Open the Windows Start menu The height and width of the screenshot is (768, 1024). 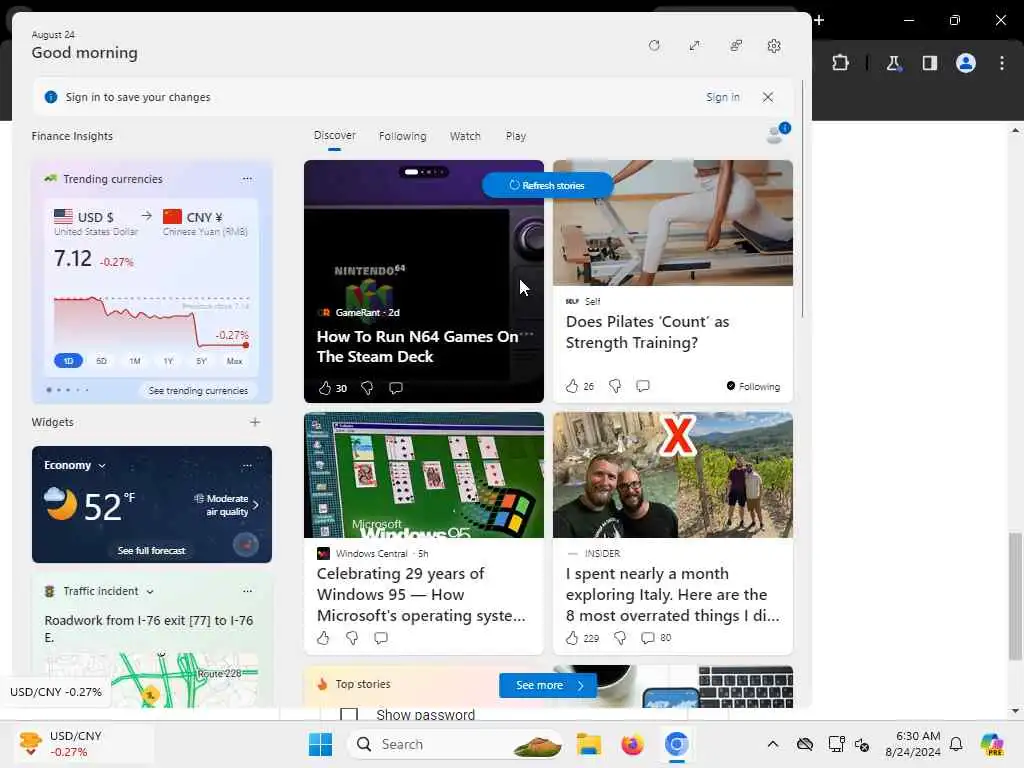pos(320,744)
